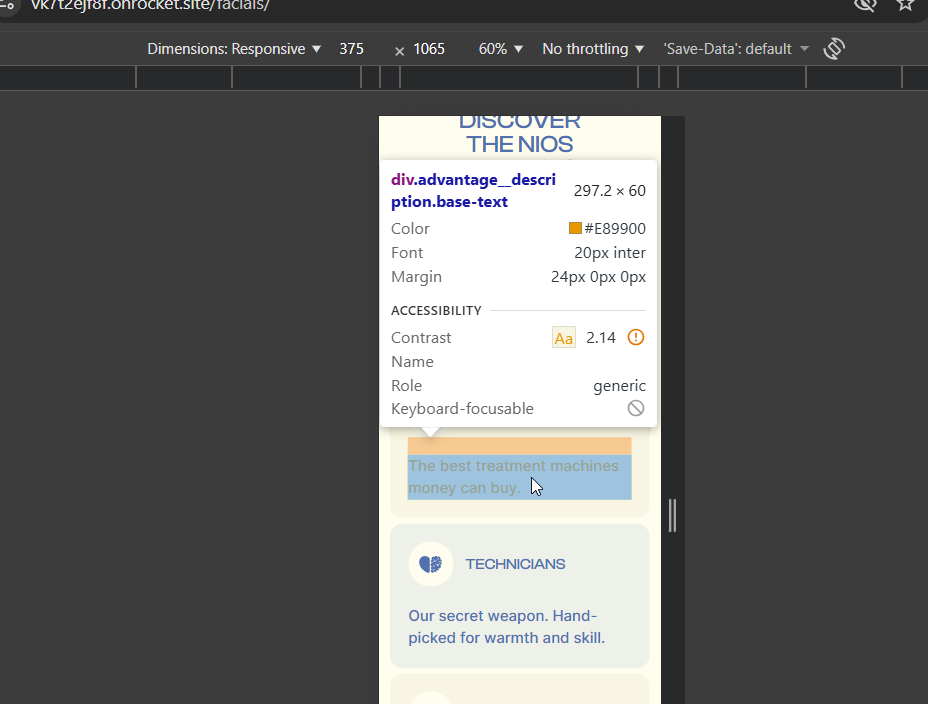Click the Keyboard-focusable label
The image size is (928, 704).
point(462,409)
